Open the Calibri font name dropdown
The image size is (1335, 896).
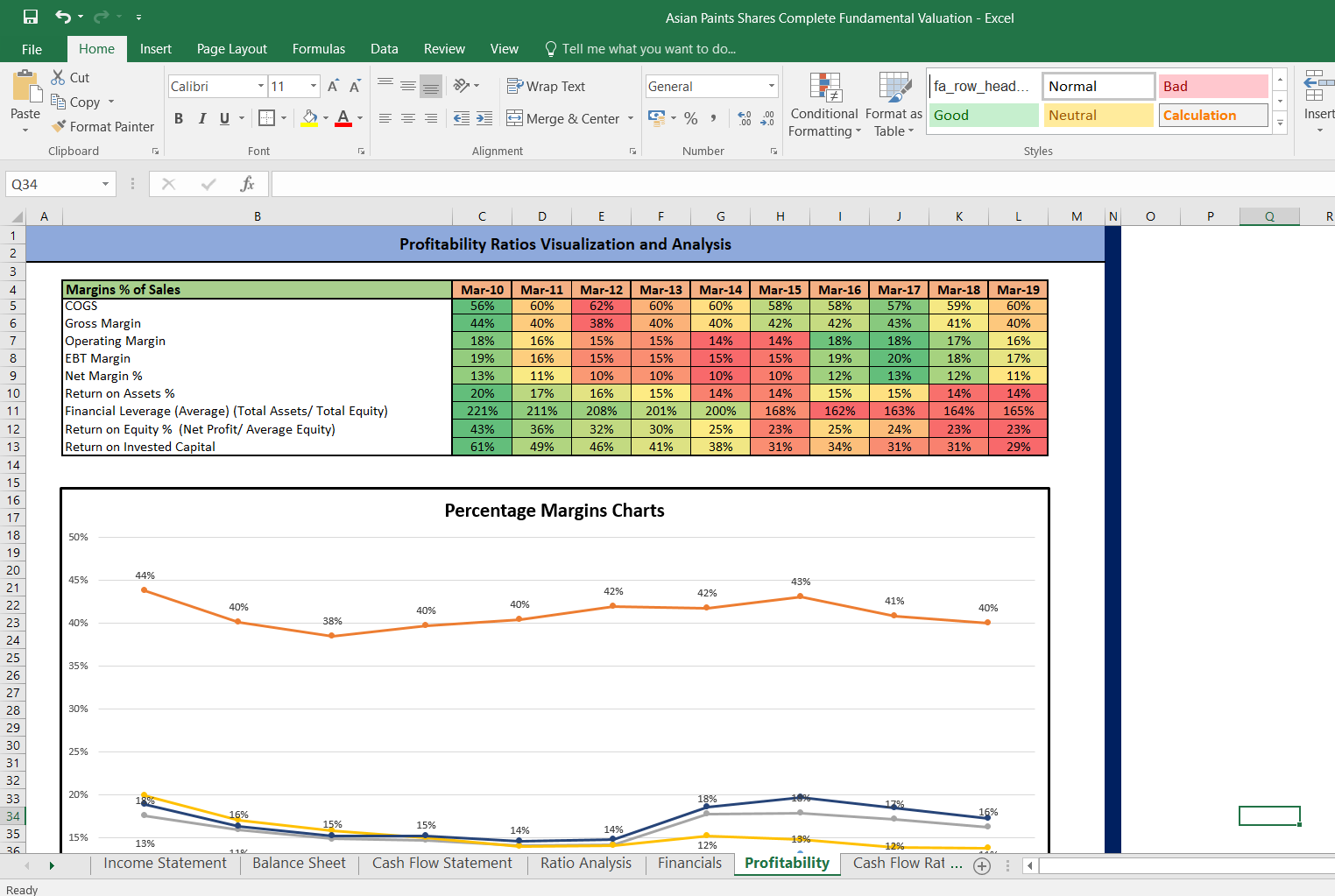[261, 86]
